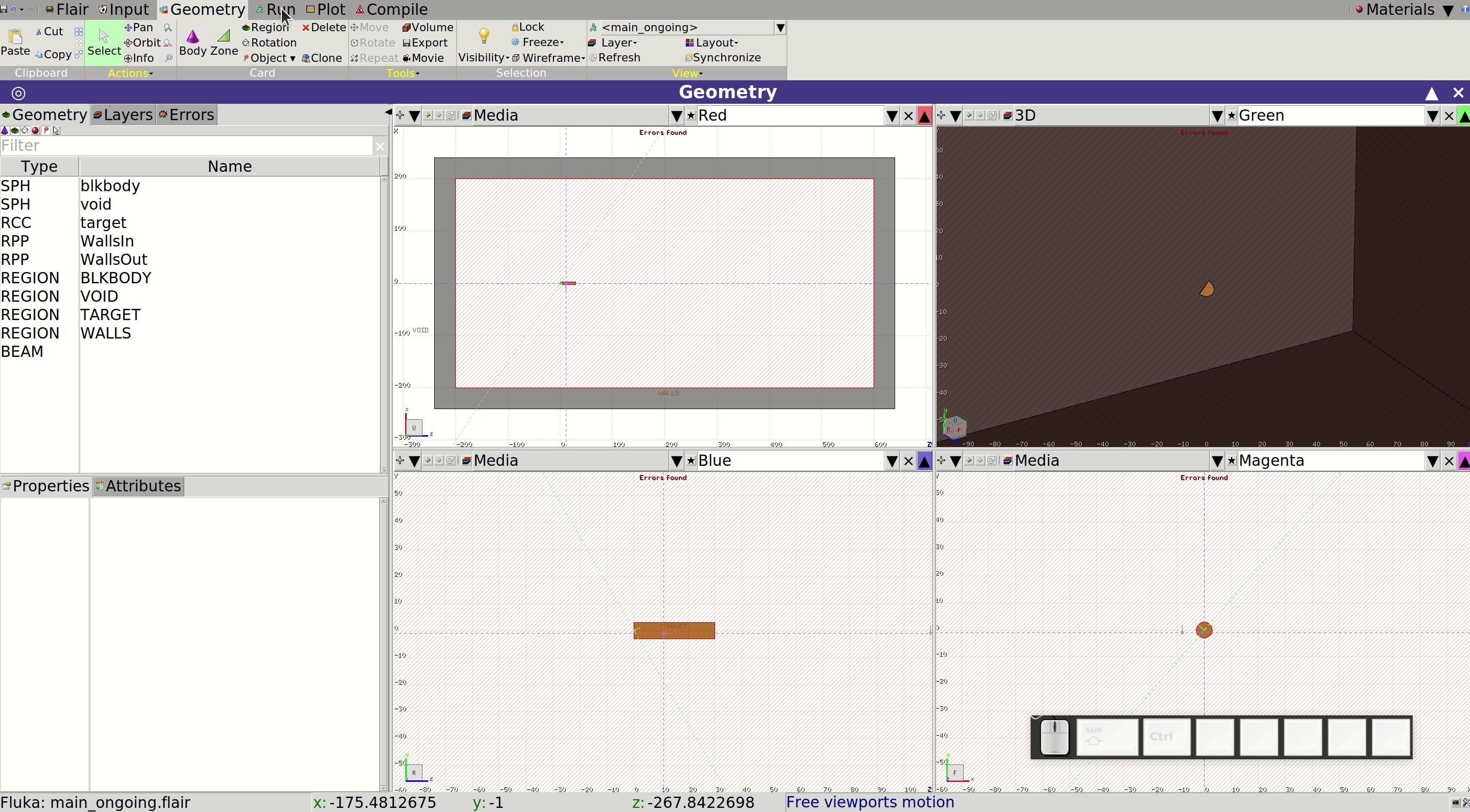The width and height of the screenshot is (1470, 812).
Task: Click the Movie camera tool
Action: (424, 58)
